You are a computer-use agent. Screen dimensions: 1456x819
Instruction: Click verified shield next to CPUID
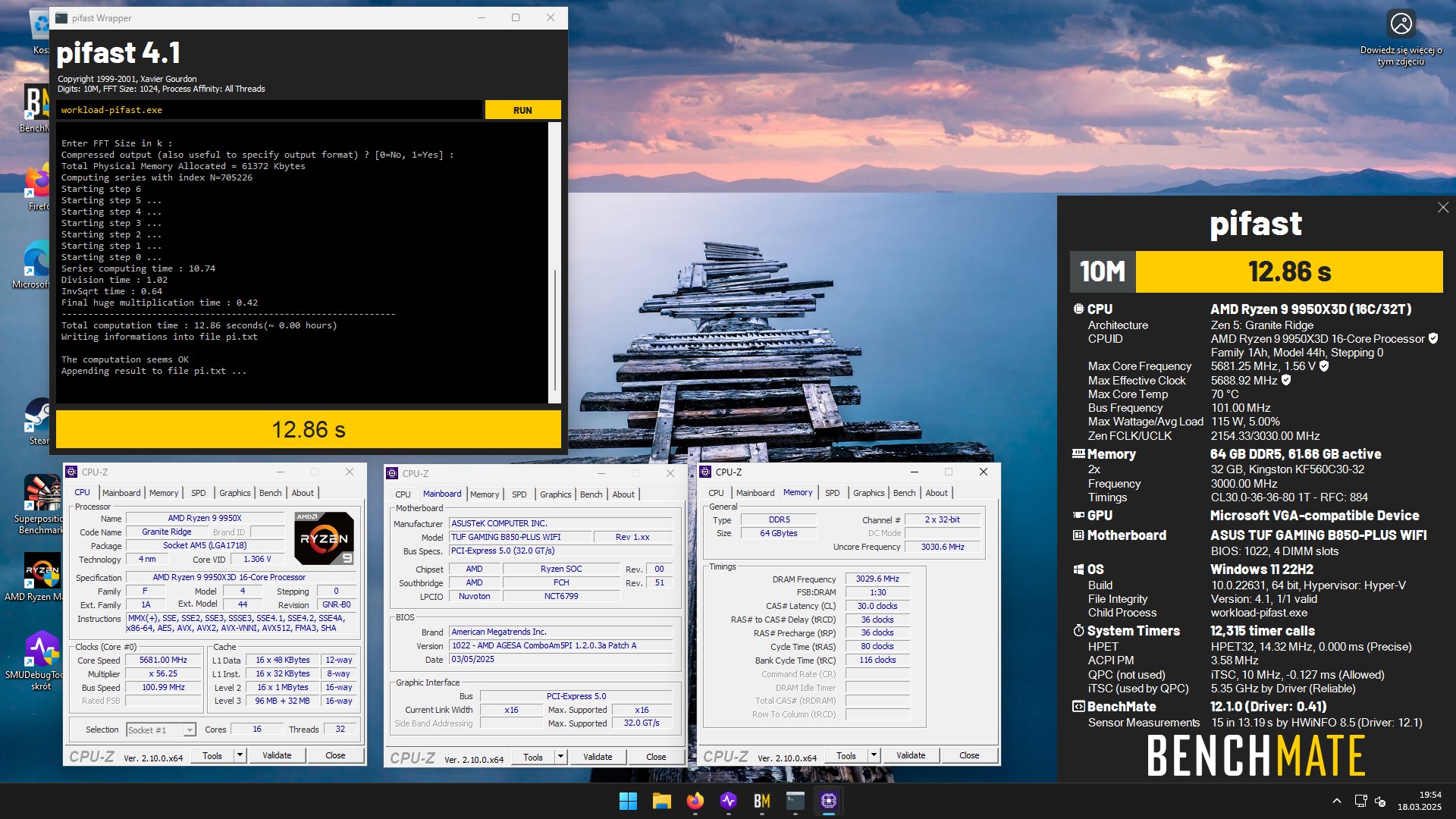point(1433,338)
